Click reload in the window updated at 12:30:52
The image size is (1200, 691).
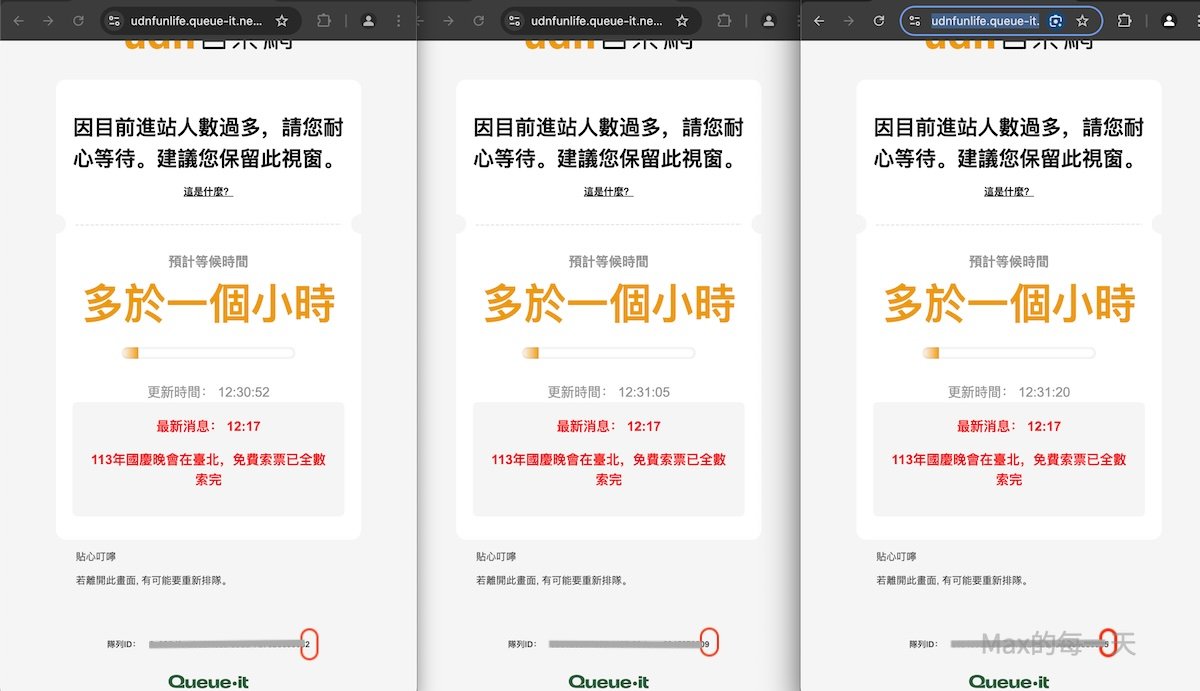[78, 20]
